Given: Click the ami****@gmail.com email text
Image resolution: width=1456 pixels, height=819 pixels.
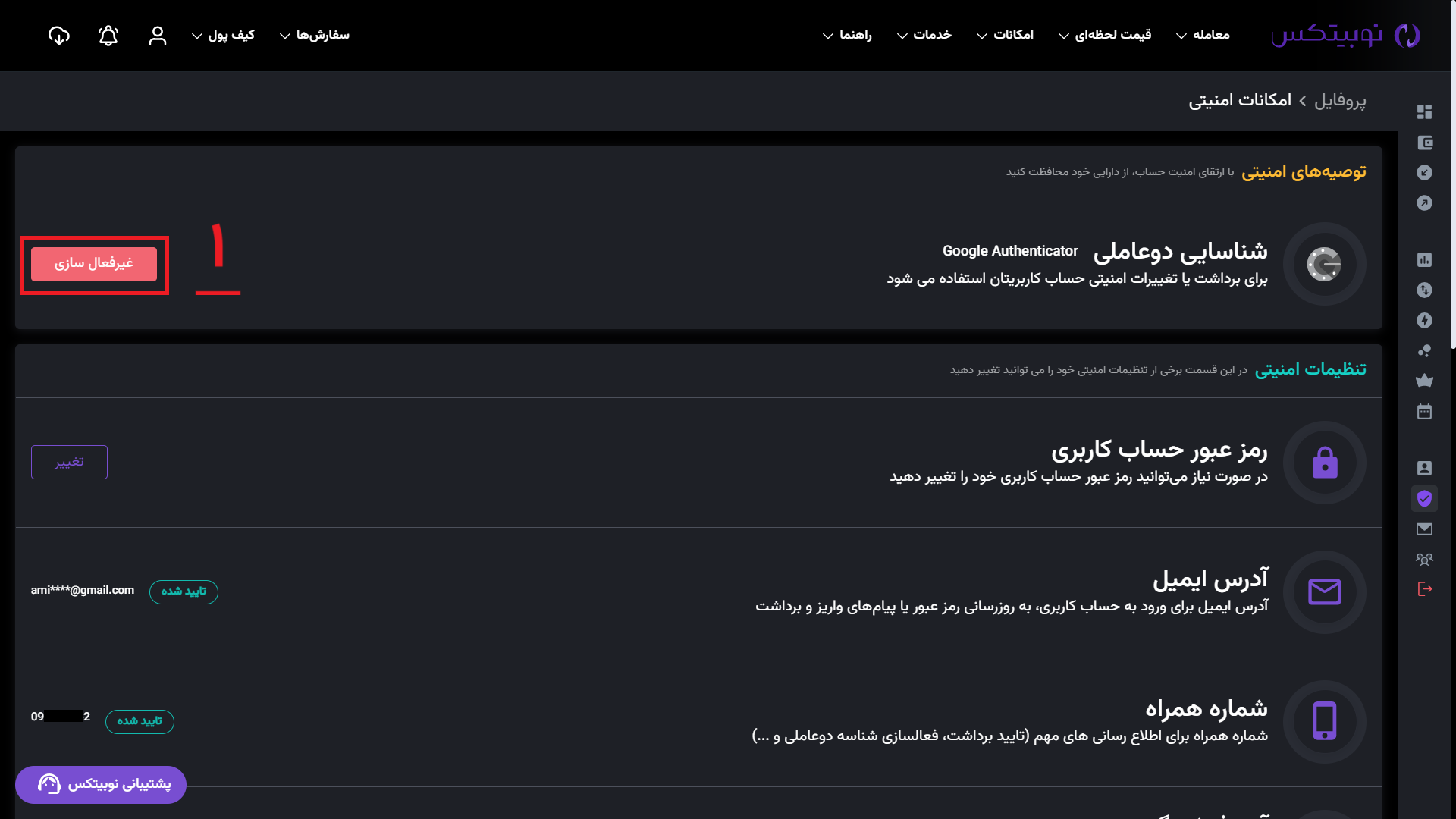Looking at the screenshot, I should (83, 590).
